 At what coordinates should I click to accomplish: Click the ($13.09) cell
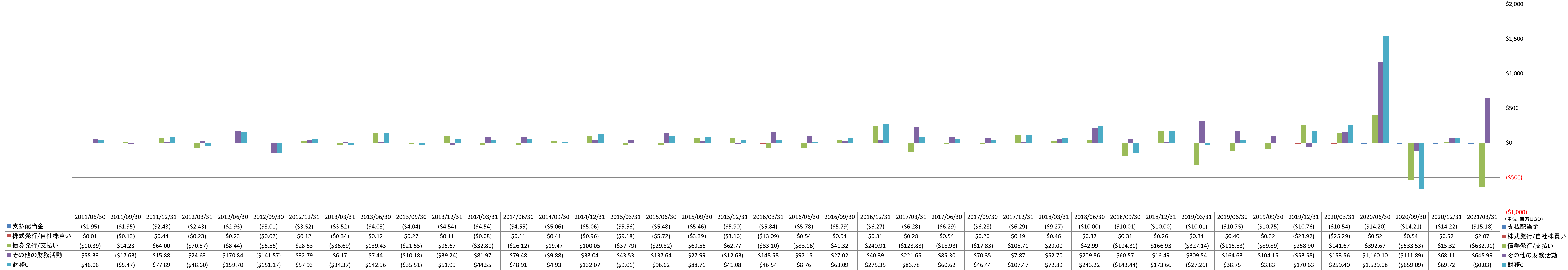(768, 236)
